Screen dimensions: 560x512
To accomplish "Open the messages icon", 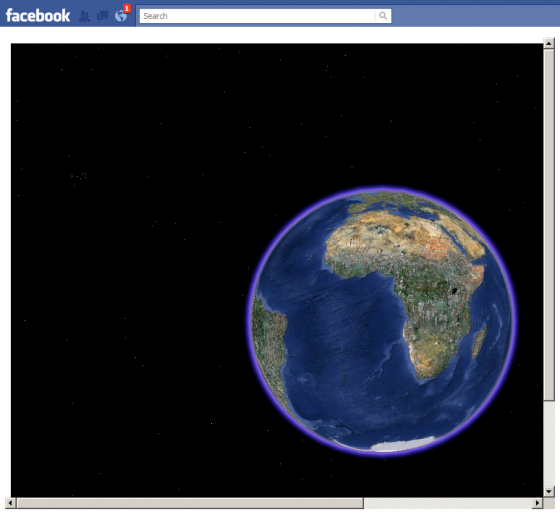I will [x=103, y=16].
